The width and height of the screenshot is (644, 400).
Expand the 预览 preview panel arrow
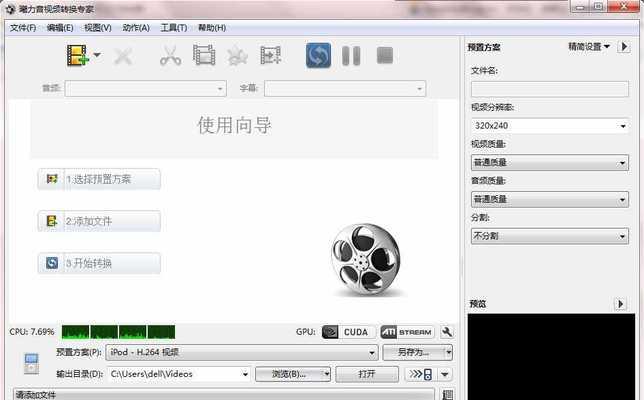click(620, 304)
